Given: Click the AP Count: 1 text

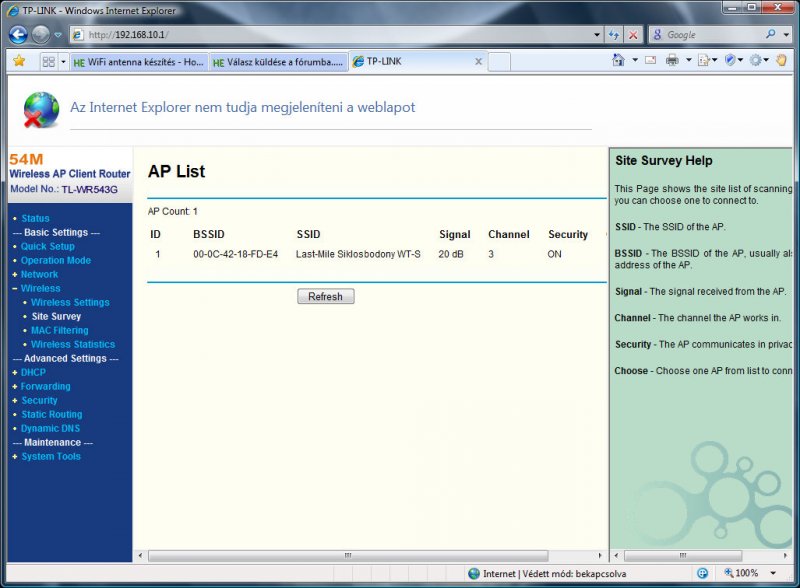Looking at the screenshot, I should point(172,211).
